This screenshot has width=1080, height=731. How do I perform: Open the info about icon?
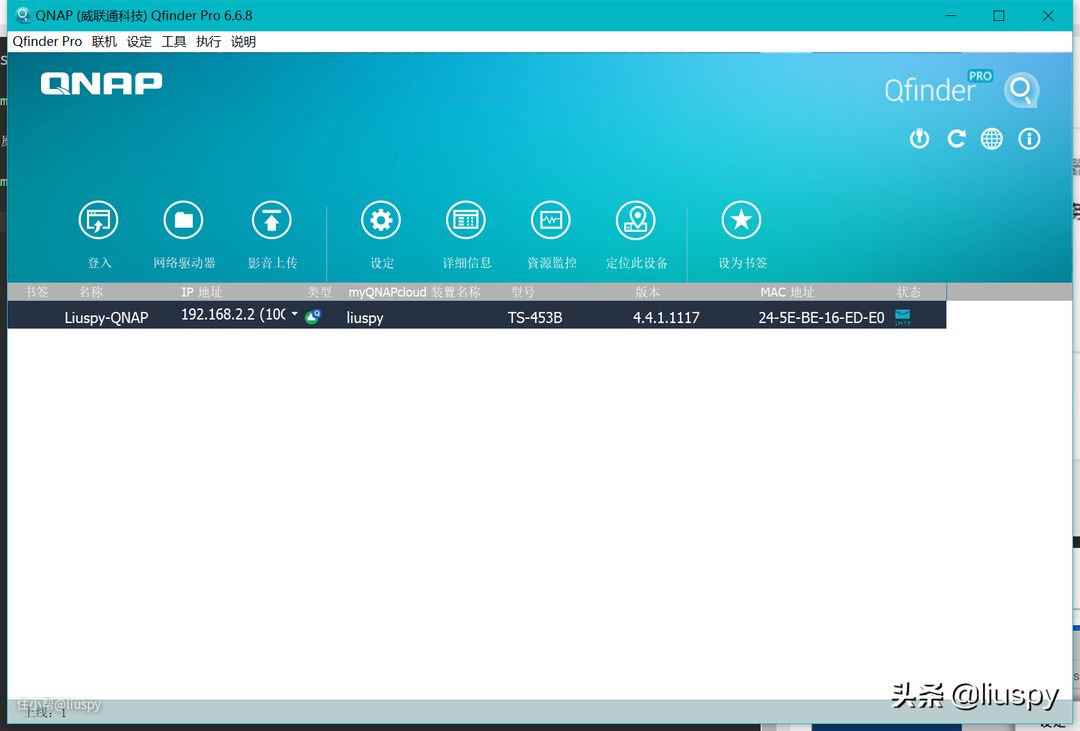[1029, 139]
